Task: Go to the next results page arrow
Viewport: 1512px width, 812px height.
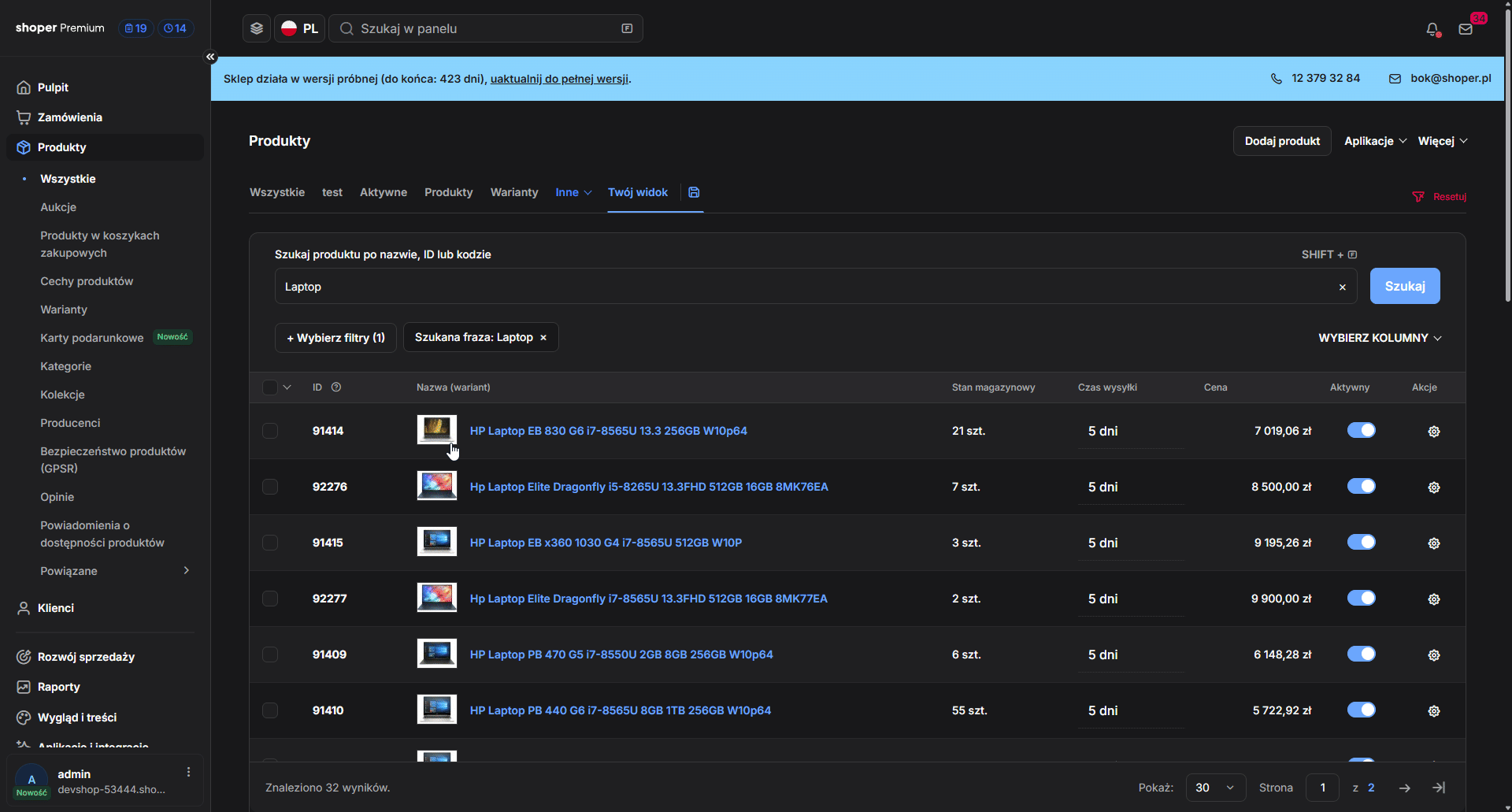Action: (1405, 788)
